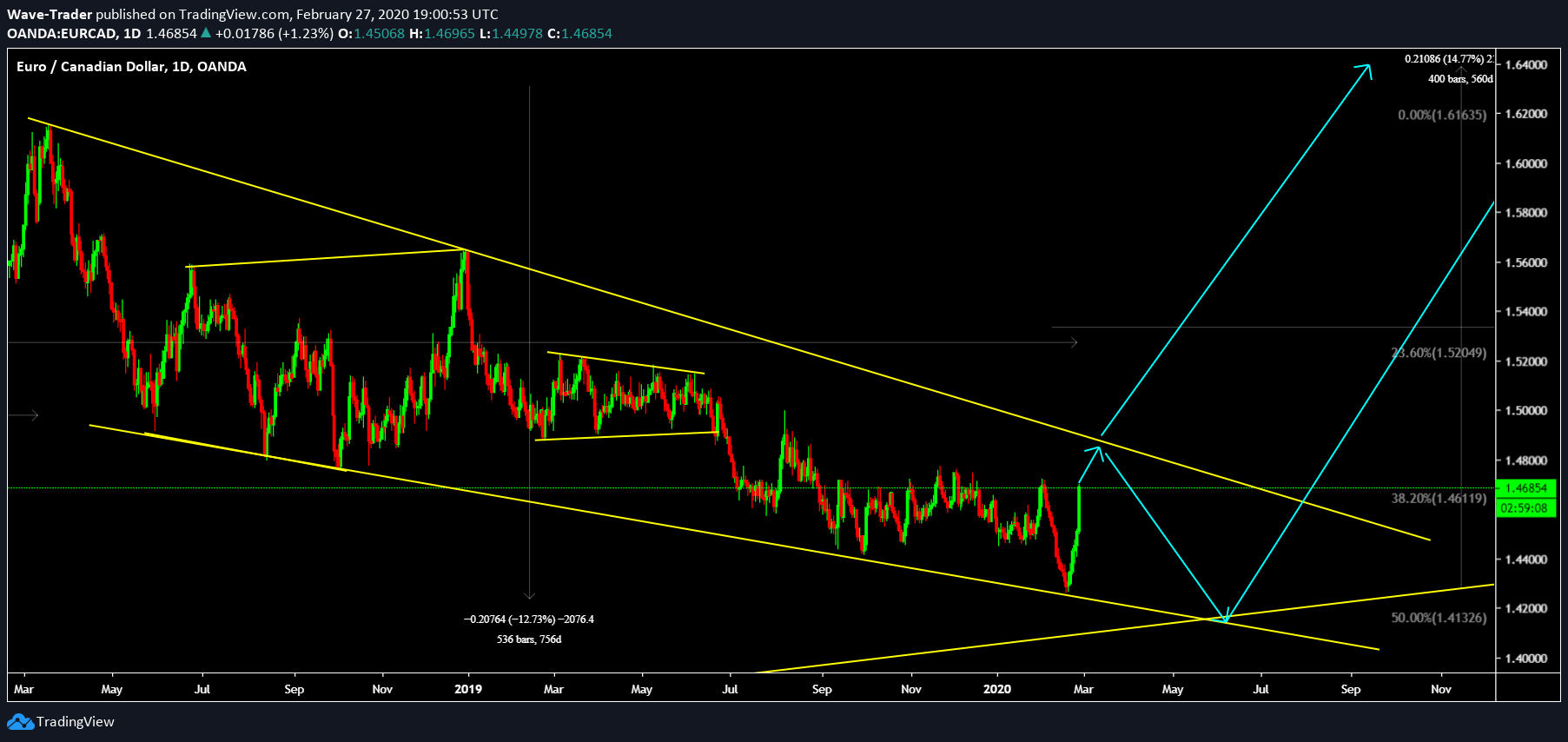
Task: Click the 1.64000 price axis label
Action: click(x=1526, y=64)
